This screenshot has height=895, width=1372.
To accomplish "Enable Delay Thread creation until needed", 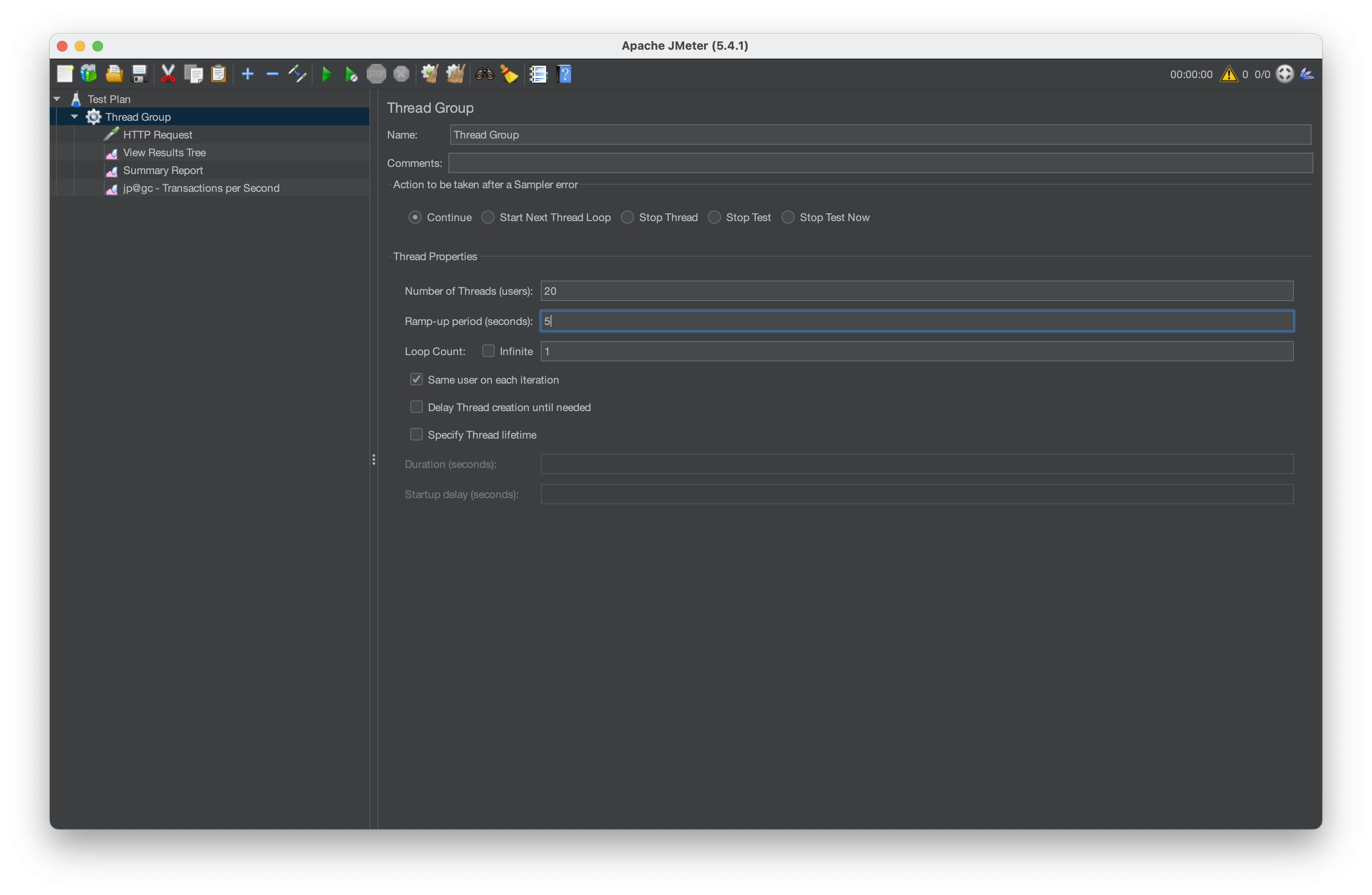I will pos(416,407).
